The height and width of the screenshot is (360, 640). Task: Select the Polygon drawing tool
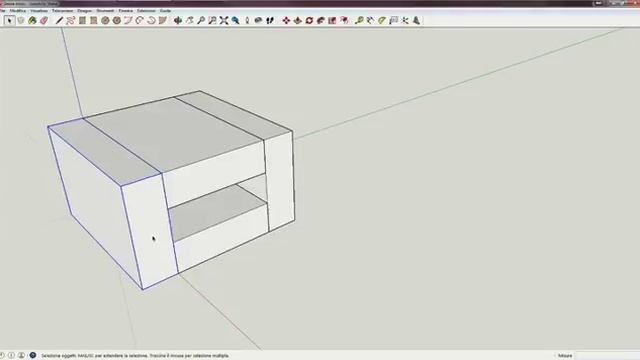(117, 20)
